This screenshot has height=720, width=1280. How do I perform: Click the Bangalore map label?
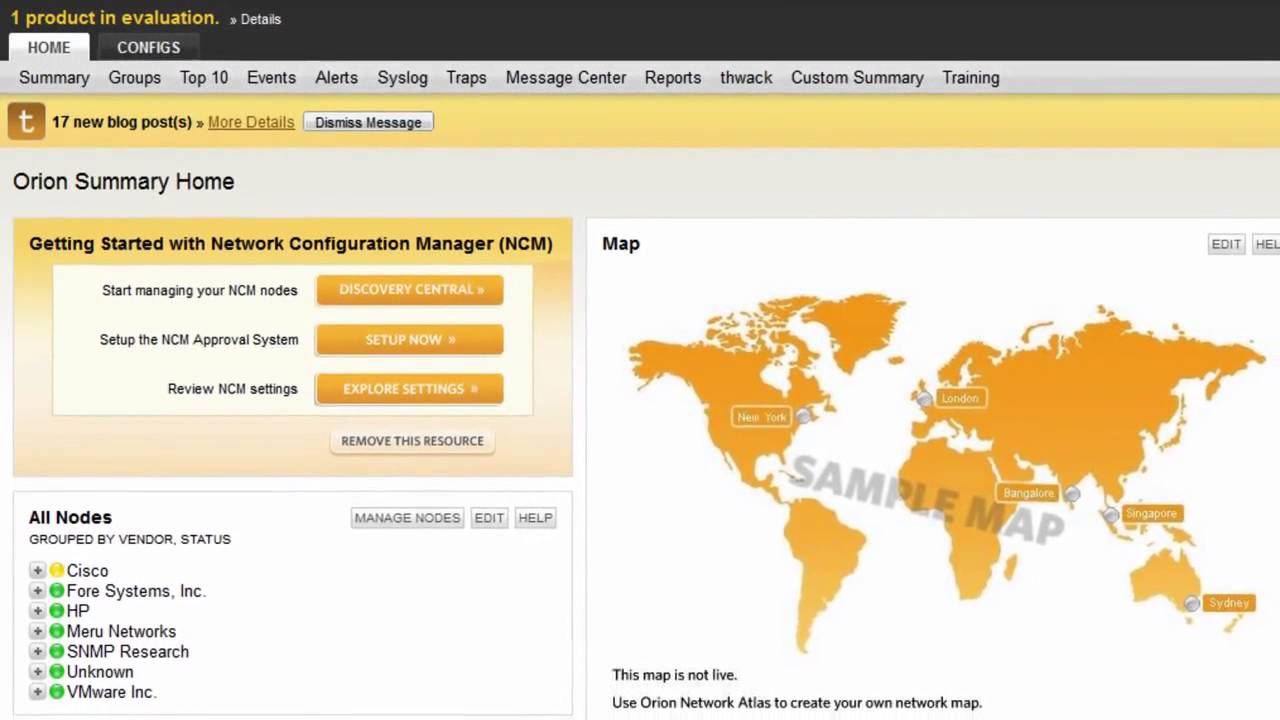[1029, 493]
